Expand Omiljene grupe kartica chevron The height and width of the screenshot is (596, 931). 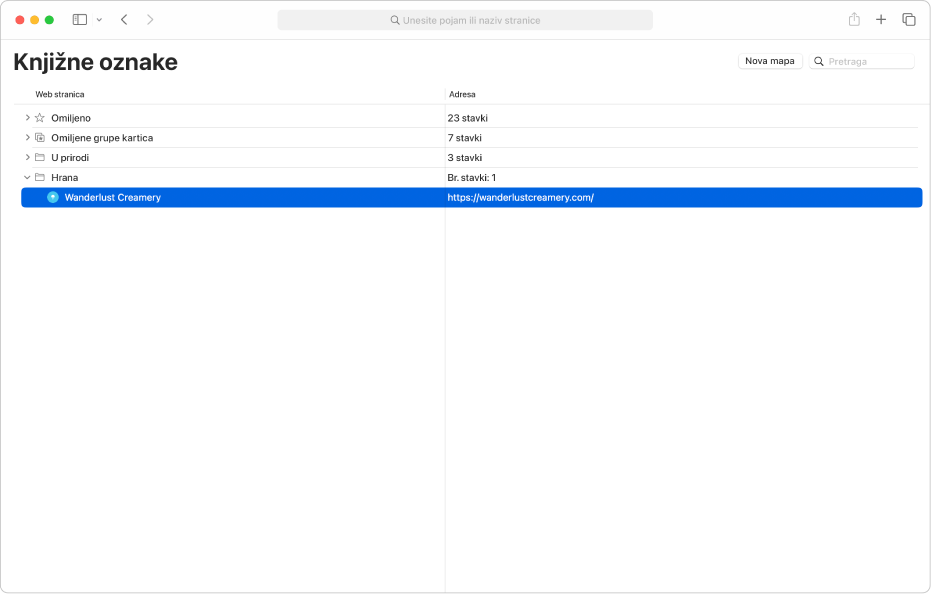27,138
